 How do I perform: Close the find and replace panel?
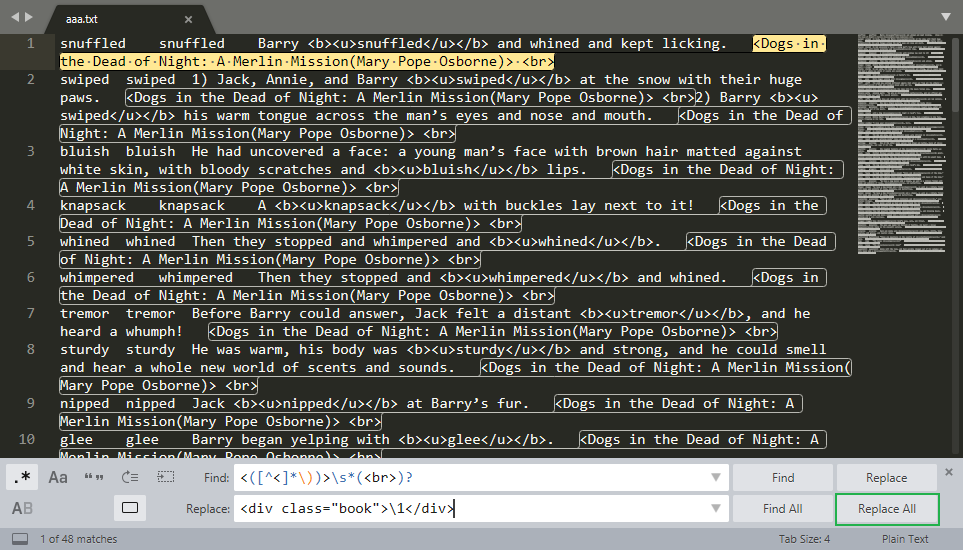(x=949, y=472)
